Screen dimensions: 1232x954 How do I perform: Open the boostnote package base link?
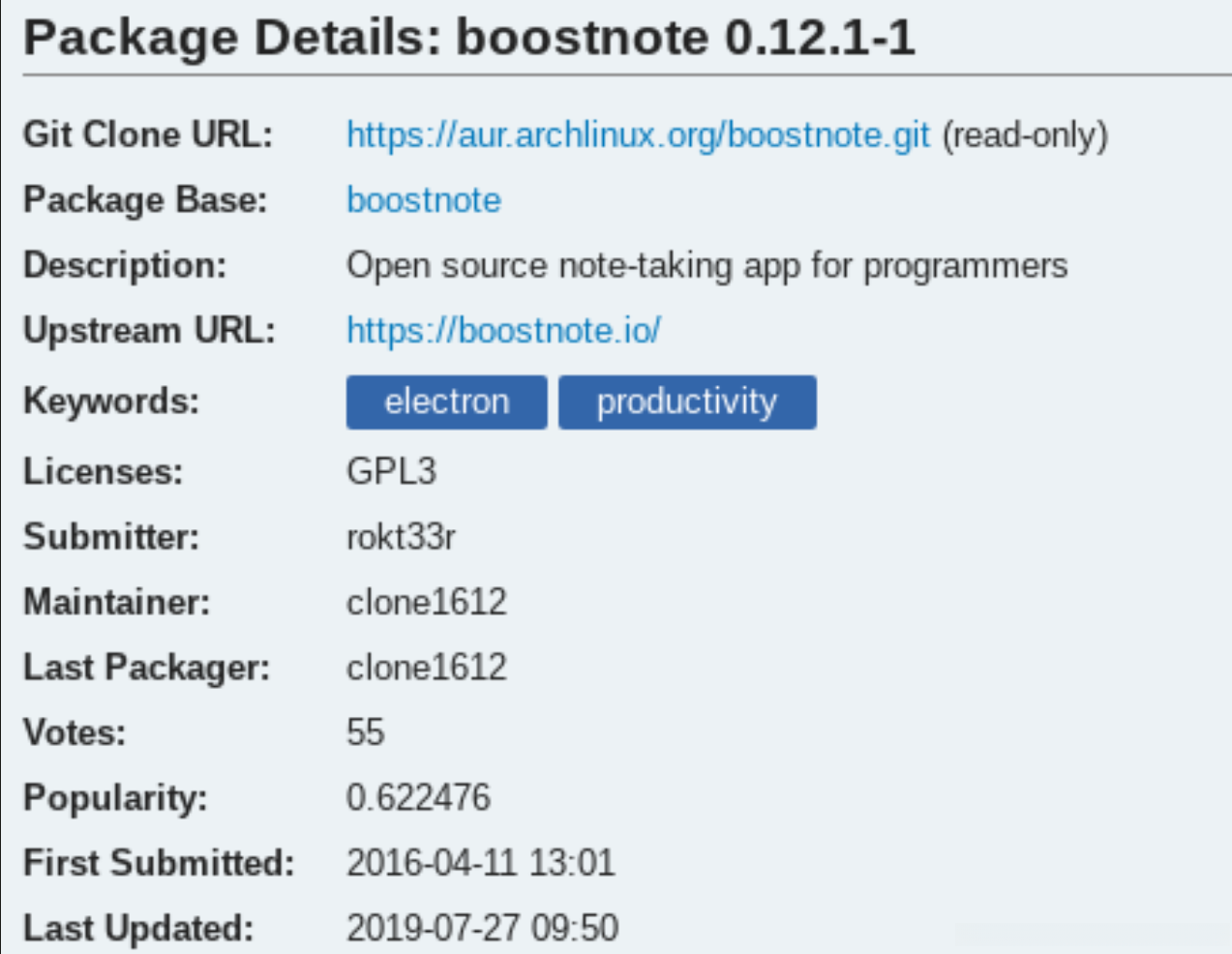[424, 200]
